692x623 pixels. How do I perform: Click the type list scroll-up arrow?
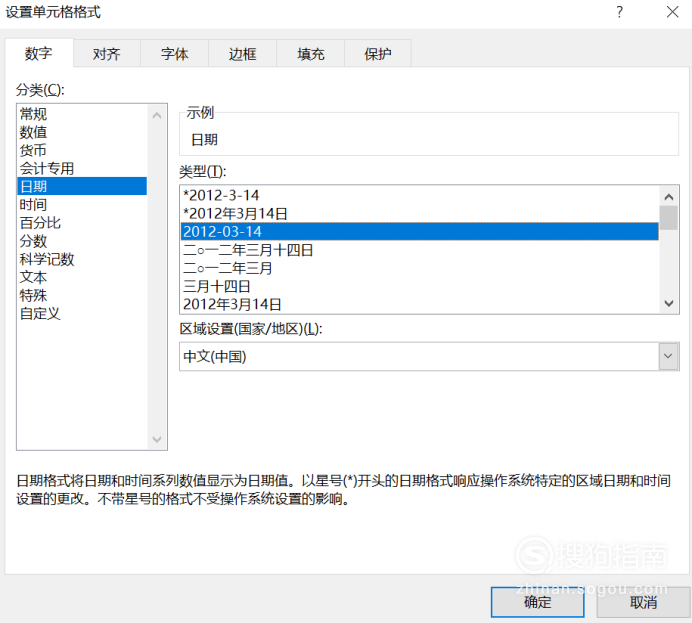click(669, 197)
